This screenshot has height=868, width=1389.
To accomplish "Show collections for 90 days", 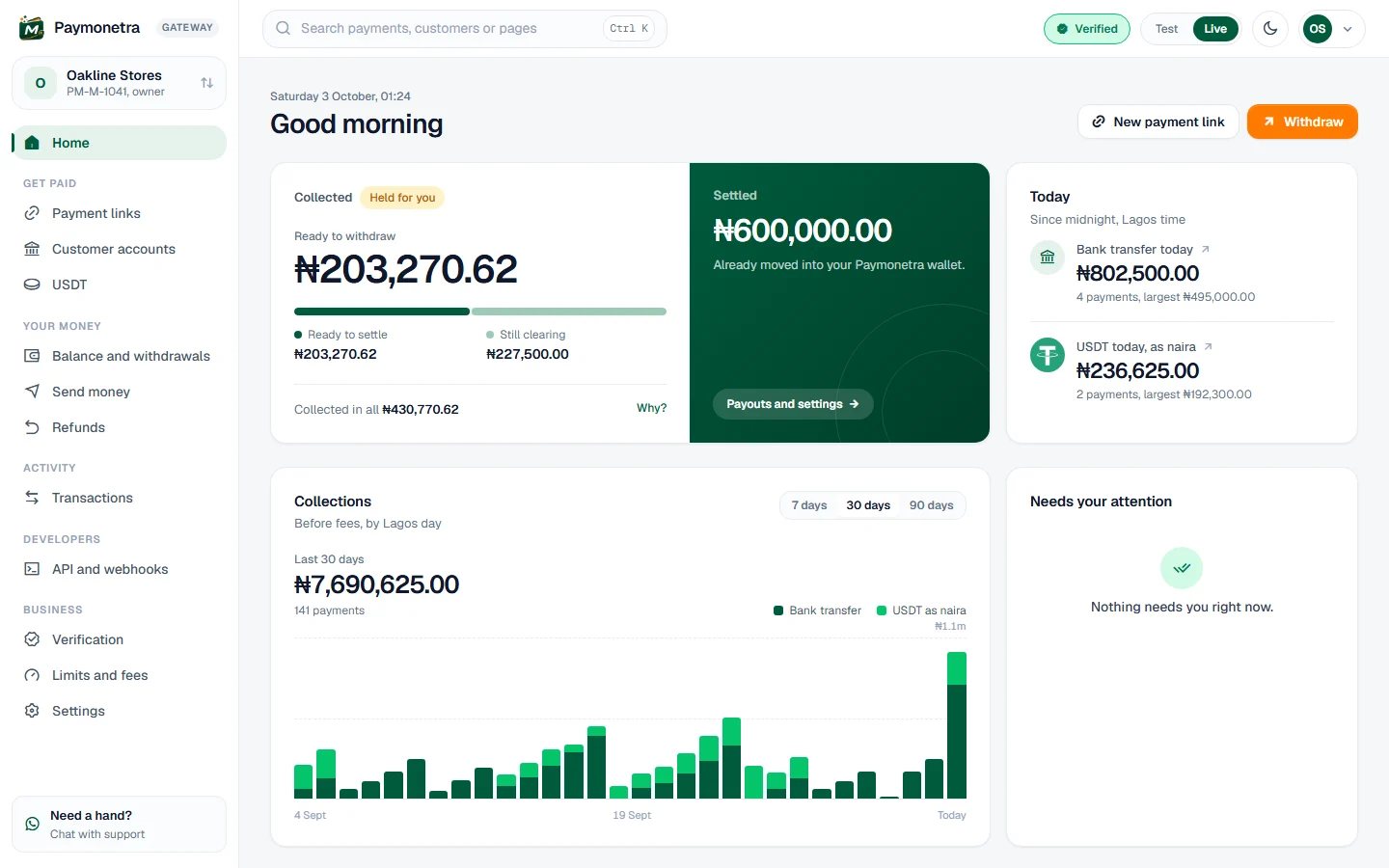I will point(932,505).
